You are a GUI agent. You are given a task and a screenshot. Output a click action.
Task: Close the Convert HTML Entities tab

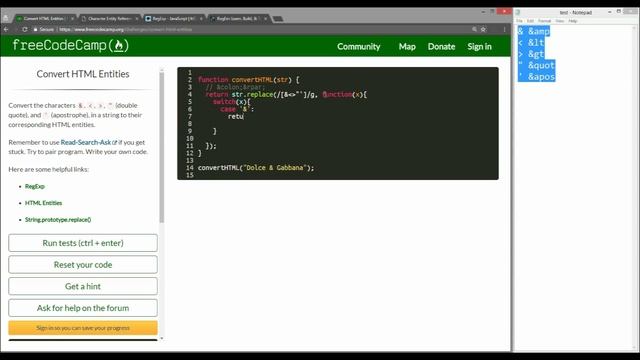72,19
